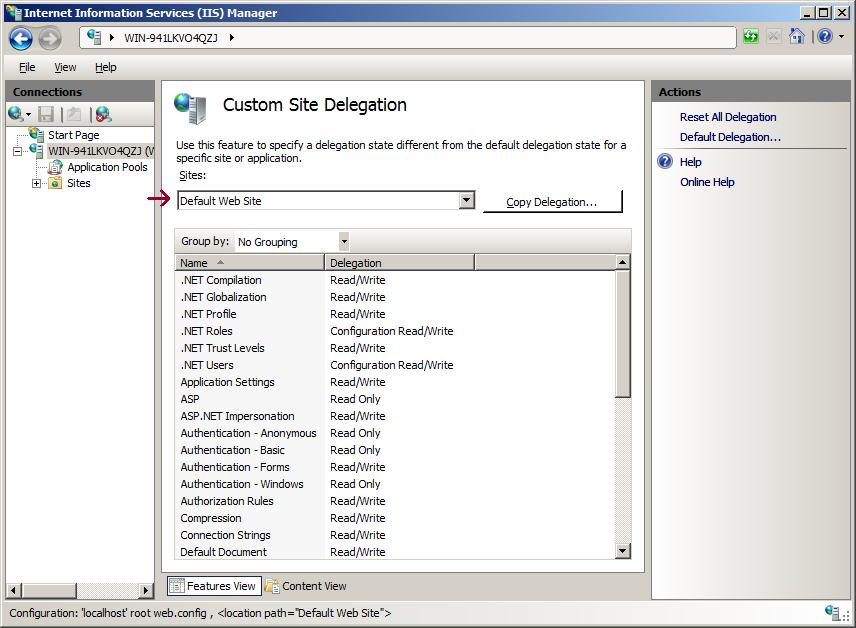Select the ASP feature row
The width and height of the screenshot is (856, 628).
395,399
